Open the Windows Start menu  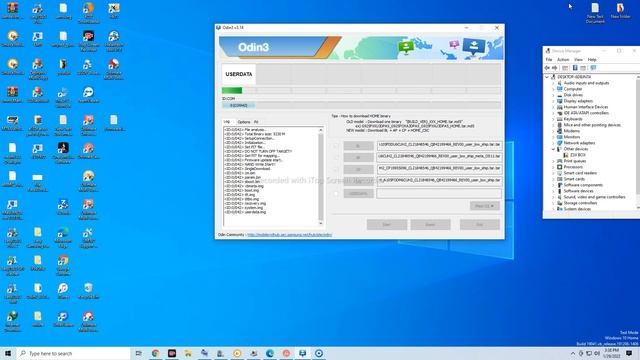click(8, 353)
